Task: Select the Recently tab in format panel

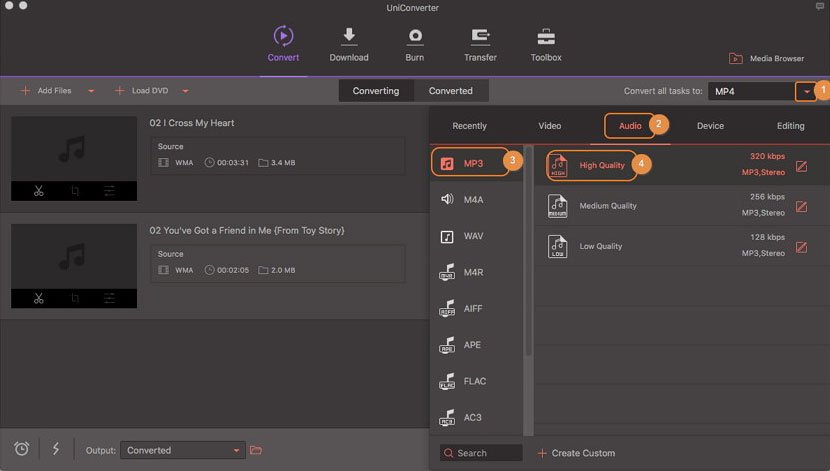Action: click(x=469, y=126)
